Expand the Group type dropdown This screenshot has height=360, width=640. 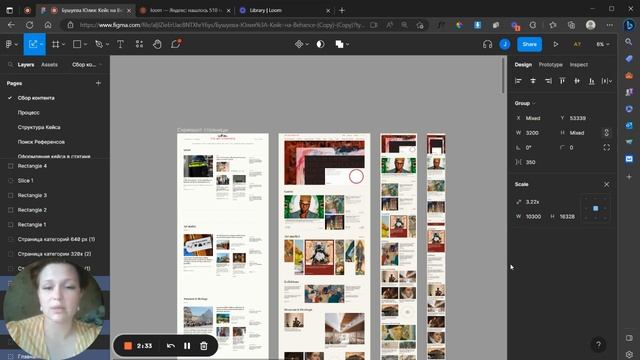click(533, 103)
